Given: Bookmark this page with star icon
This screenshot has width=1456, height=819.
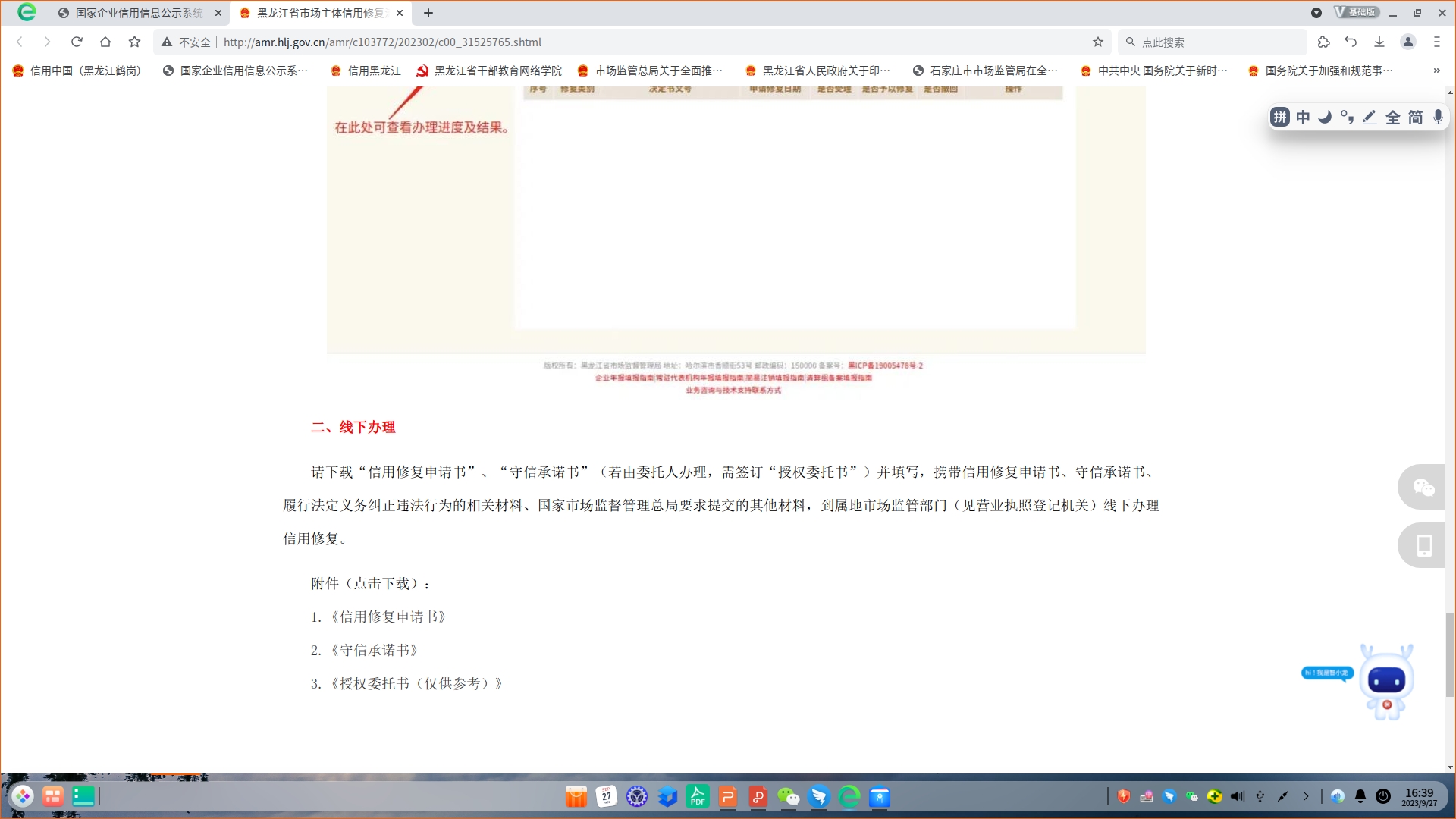Looking at the screenshot, I should (x=1097, y=42).
